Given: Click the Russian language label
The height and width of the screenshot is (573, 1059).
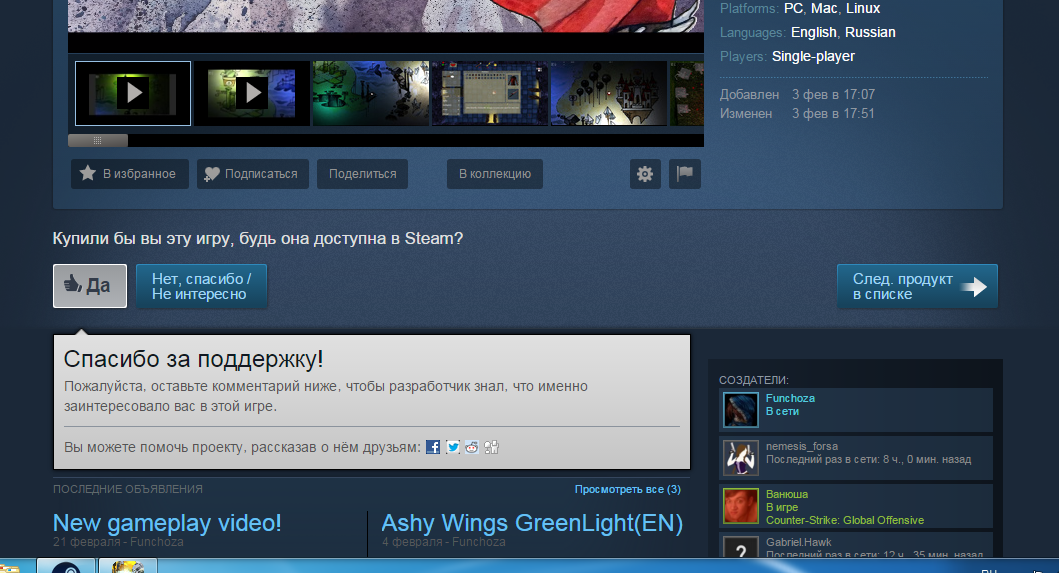Looking at the screenshot, I should (870, 32).
